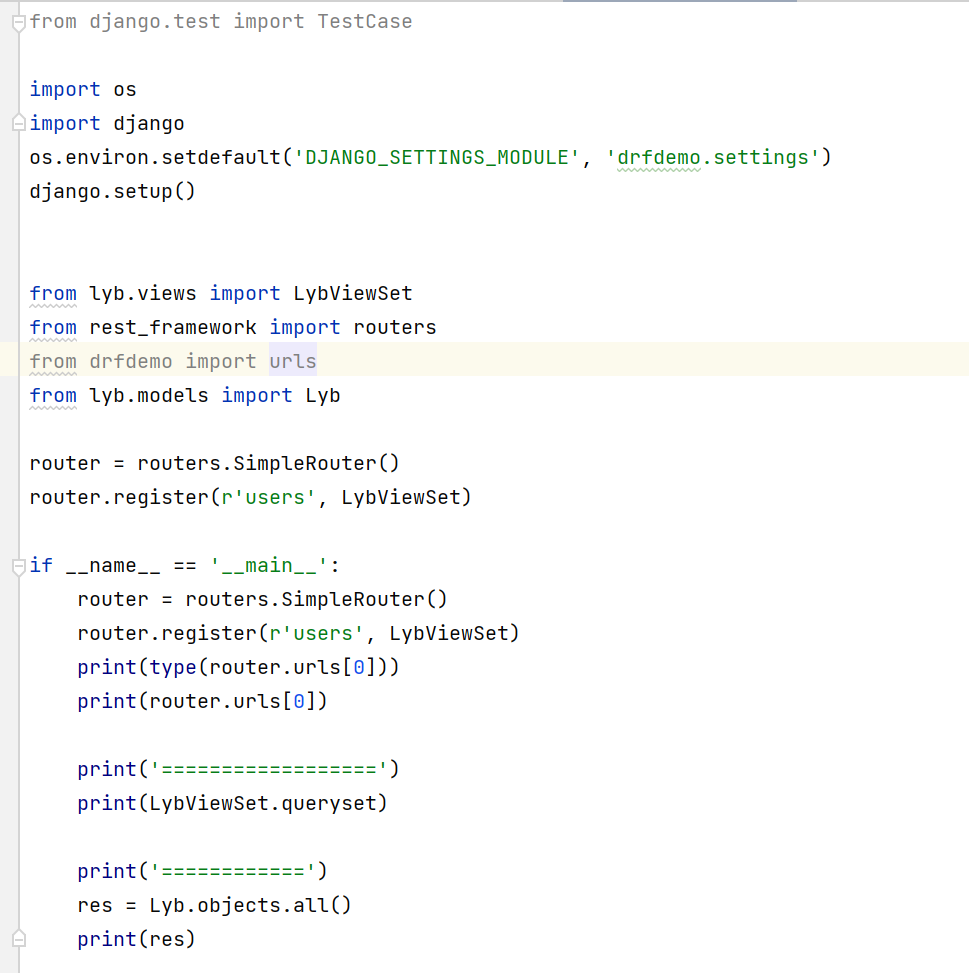Click 'environ' in the os.environ.setdefault line
The width and height of the screenshot is (969, 973).
(x=108, y=158)
